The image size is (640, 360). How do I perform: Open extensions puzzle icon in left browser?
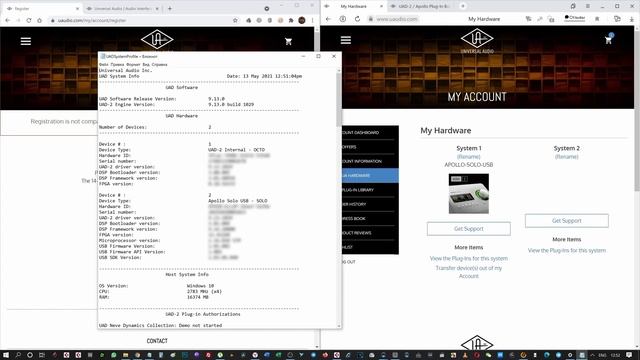pos(291,20)
